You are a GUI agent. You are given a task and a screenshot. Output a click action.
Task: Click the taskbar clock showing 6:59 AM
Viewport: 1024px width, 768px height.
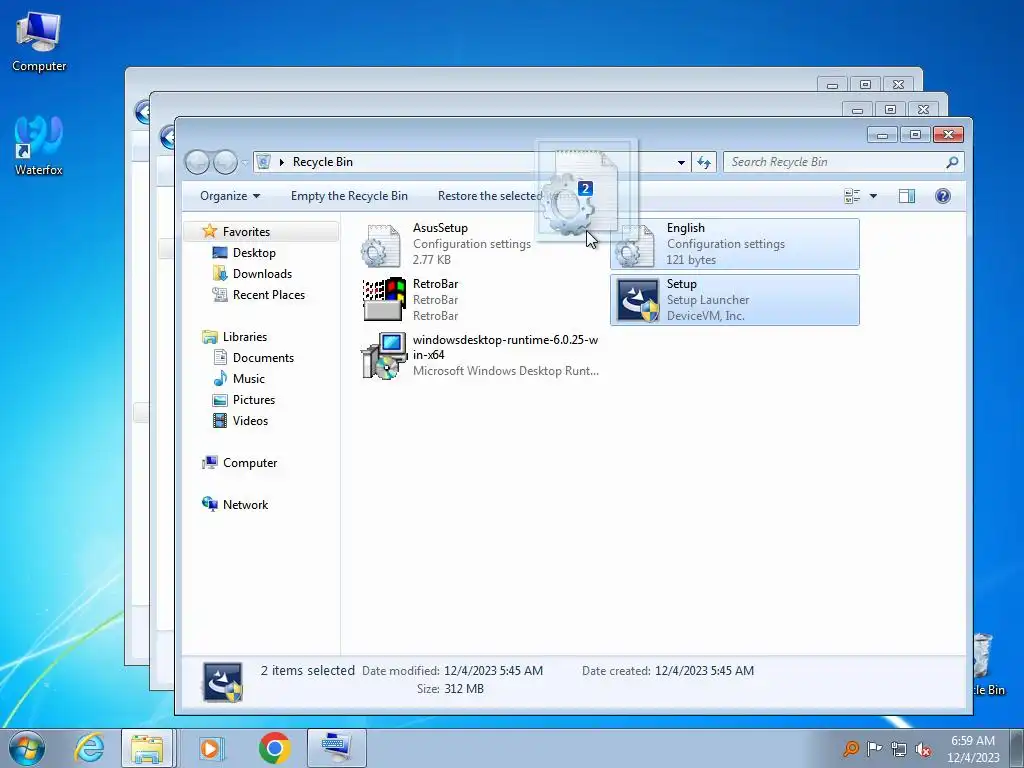point(973,741)
